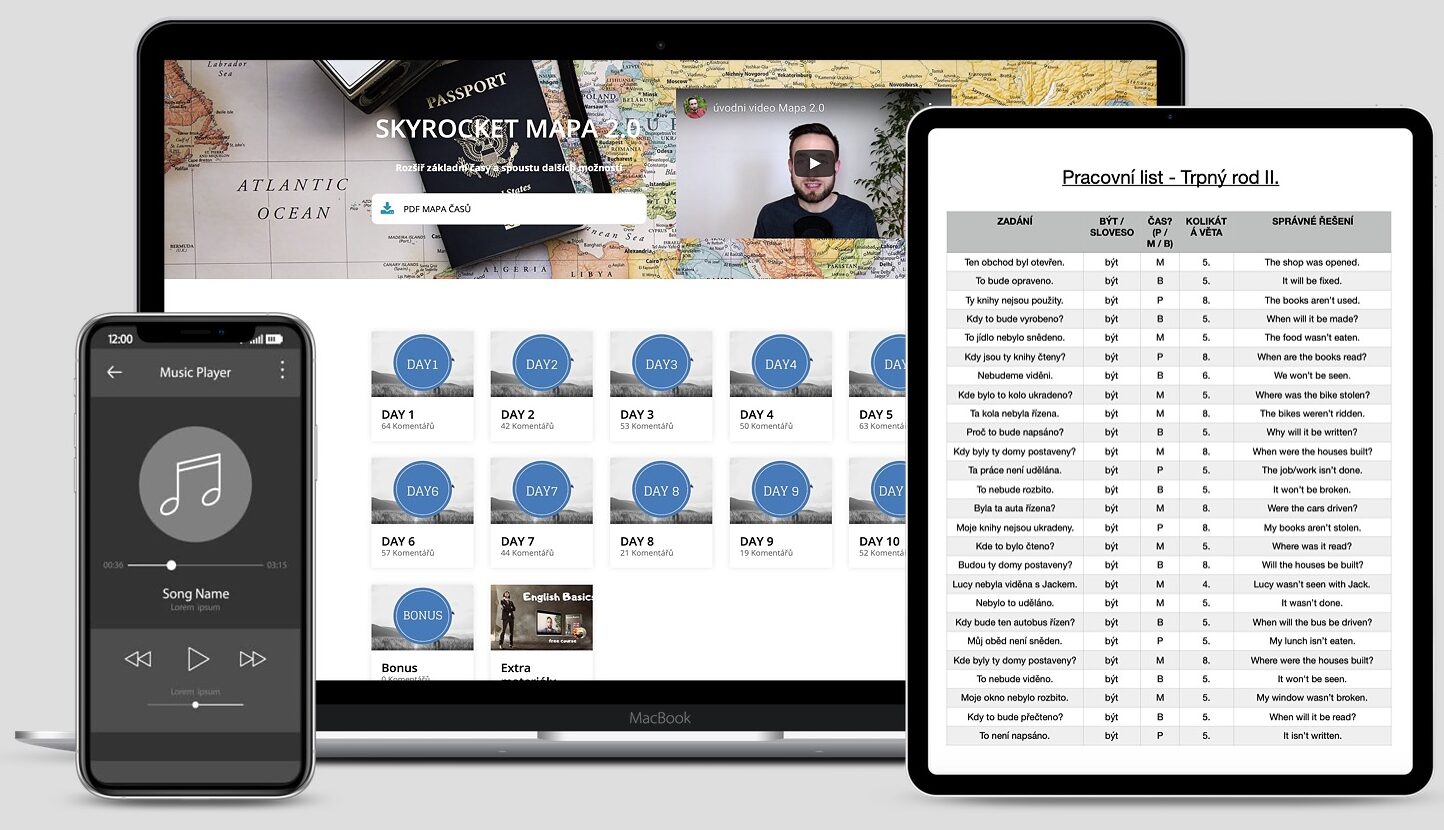Viewport: 1444px width, 830px height.
Task: Select the cell 'My lunch isn't eaten.'
Action: point(1312,641)
